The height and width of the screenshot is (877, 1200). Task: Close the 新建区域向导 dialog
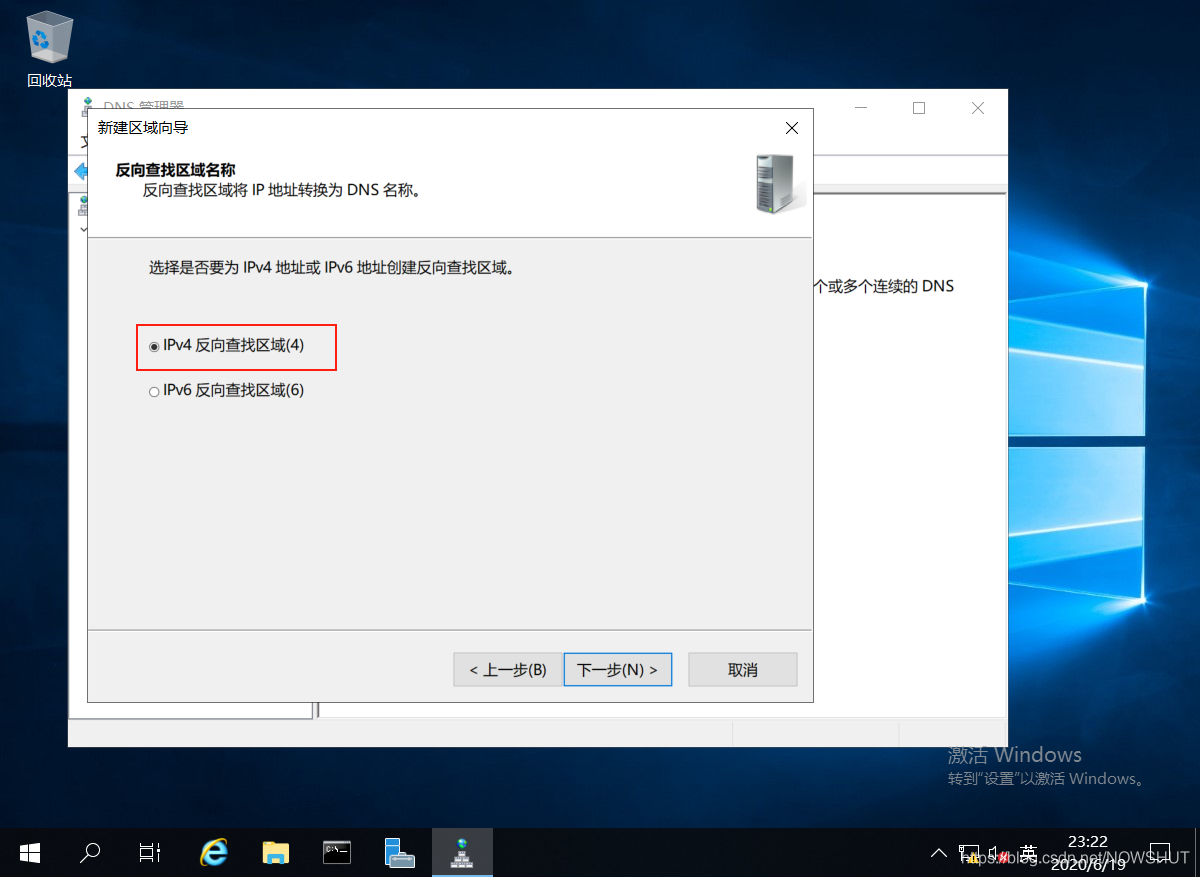(x=791, y=128)
